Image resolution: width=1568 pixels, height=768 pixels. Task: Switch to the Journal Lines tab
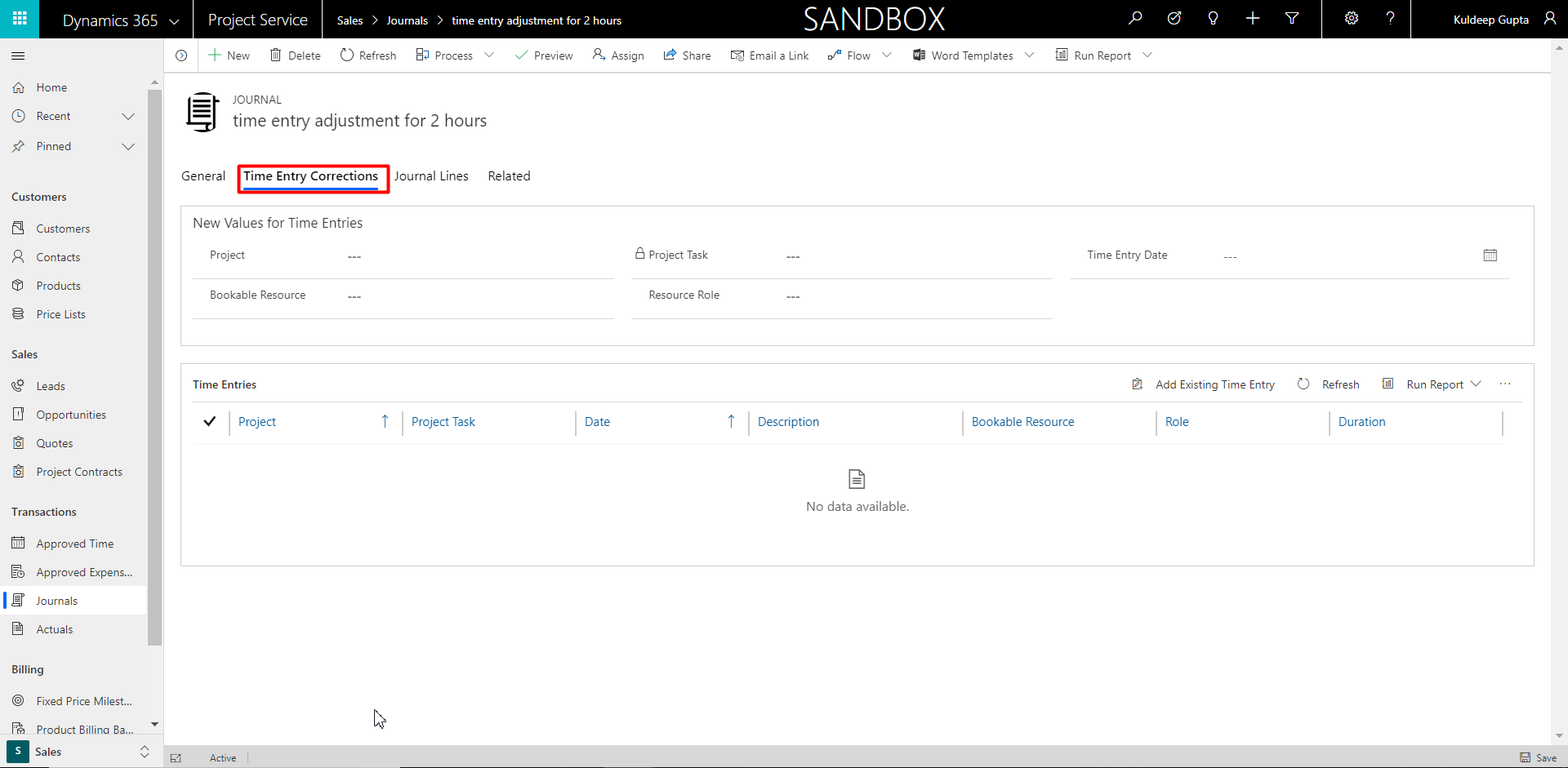[431, 176]
